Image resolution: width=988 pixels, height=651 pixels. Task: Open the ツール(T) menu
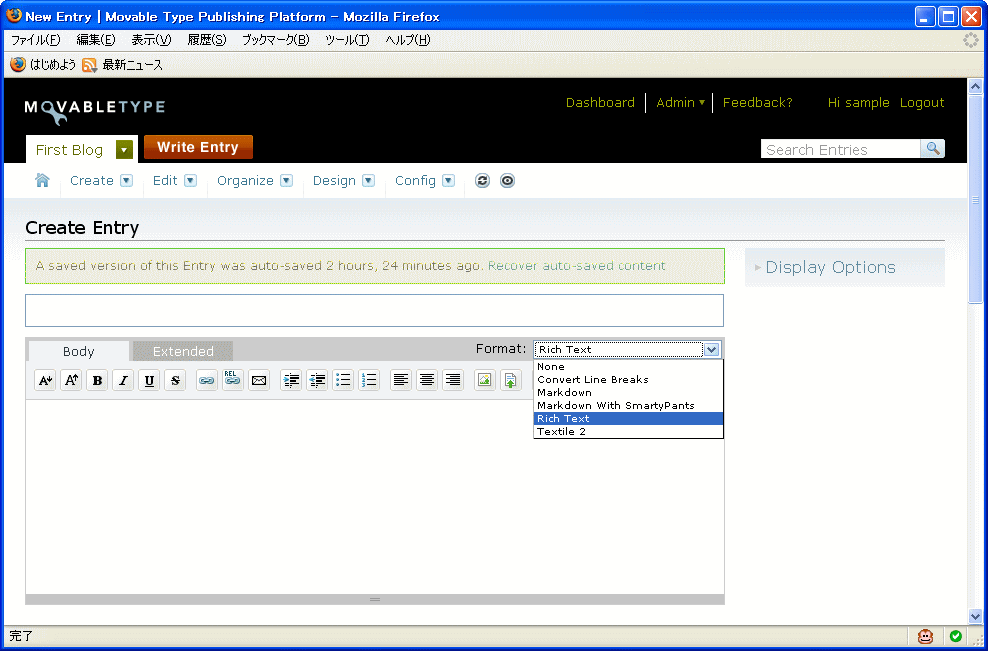pos(347,40)
